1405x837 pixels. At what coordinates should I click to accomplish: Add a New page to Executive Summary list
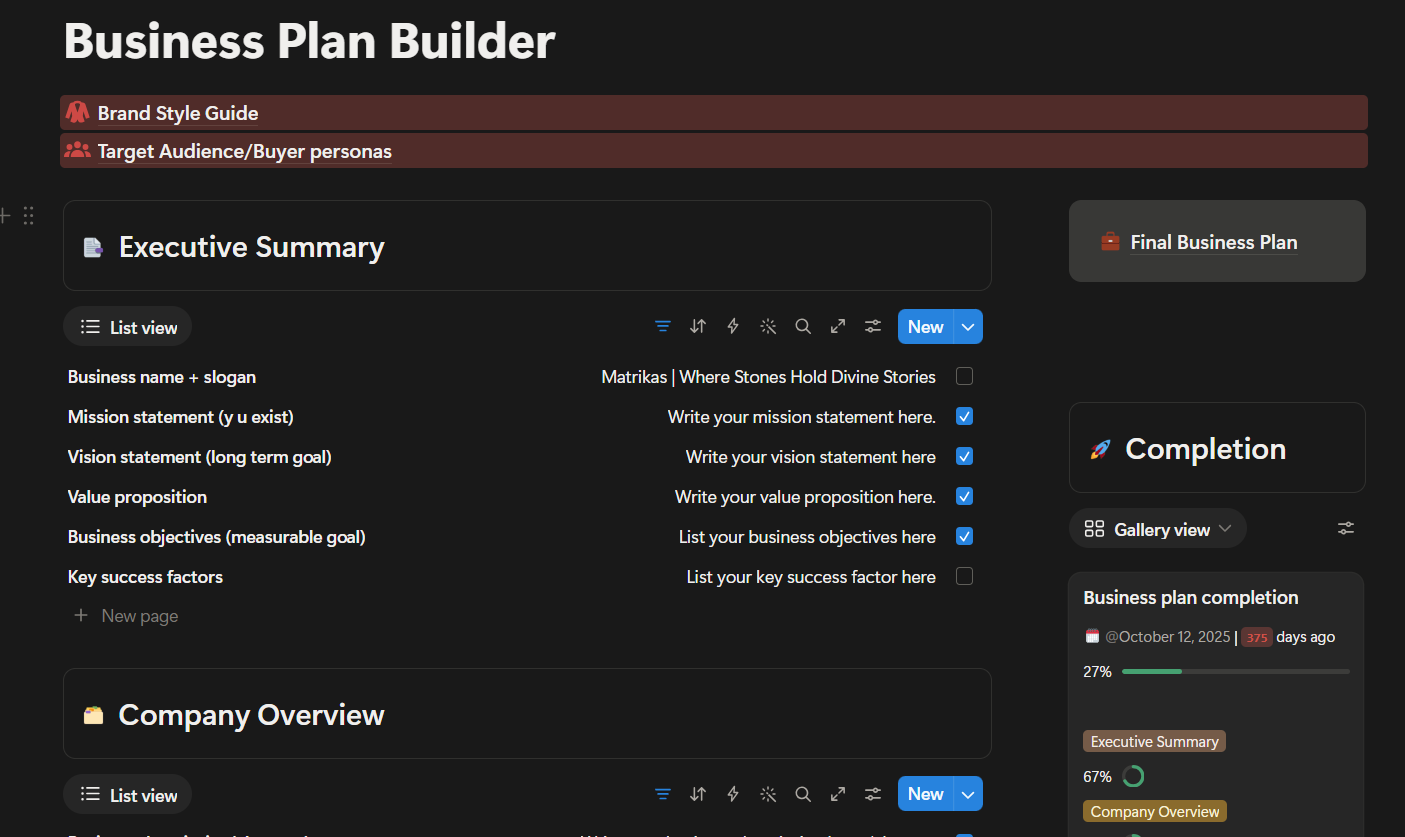(x=126, y=616)
